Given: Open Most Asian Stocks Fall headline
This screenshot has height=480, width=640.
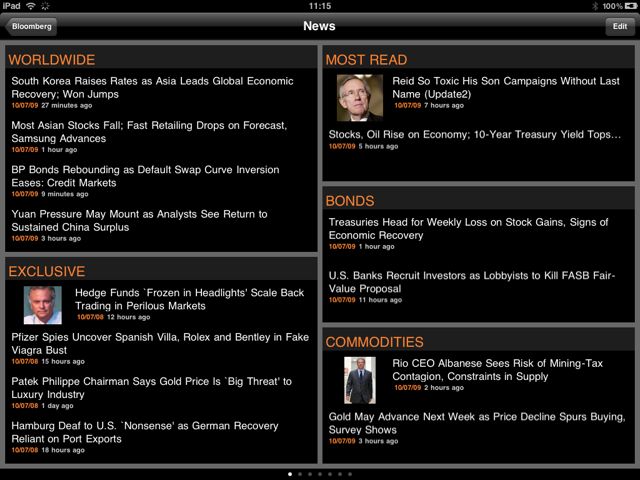Looking at the screenshot, I should [x=149, y=132].
